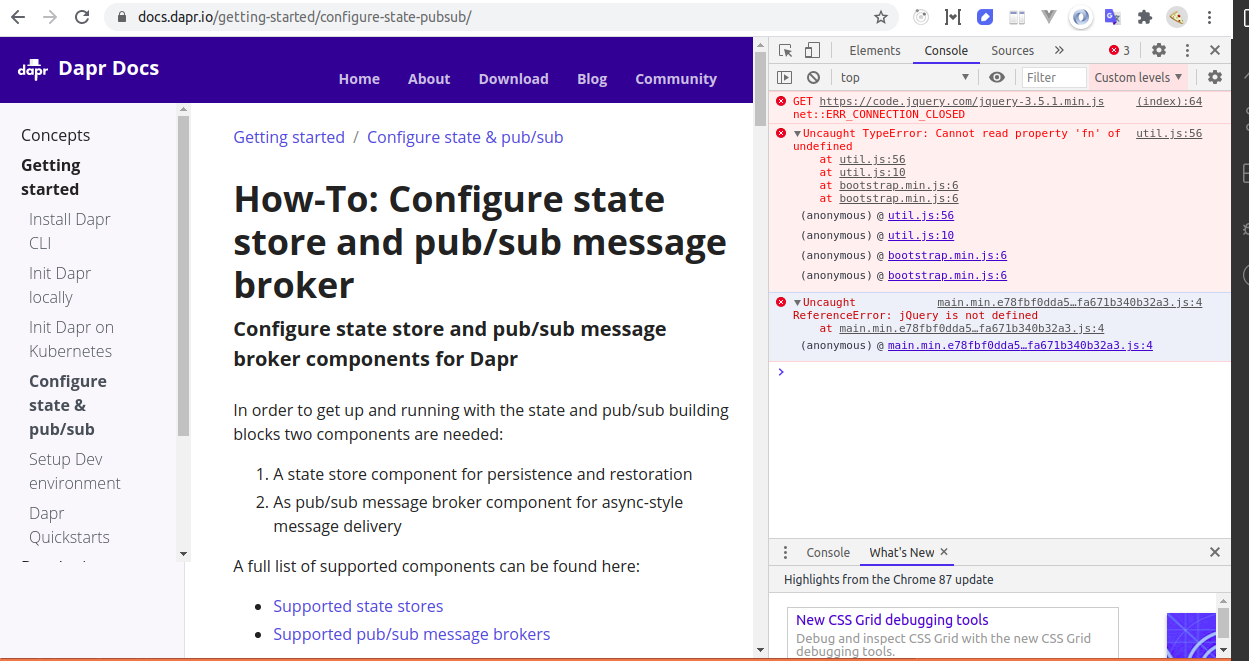Switch to the Sources tab
This screenshot has width=1249, height=661.
click(x=1013, y=50)
